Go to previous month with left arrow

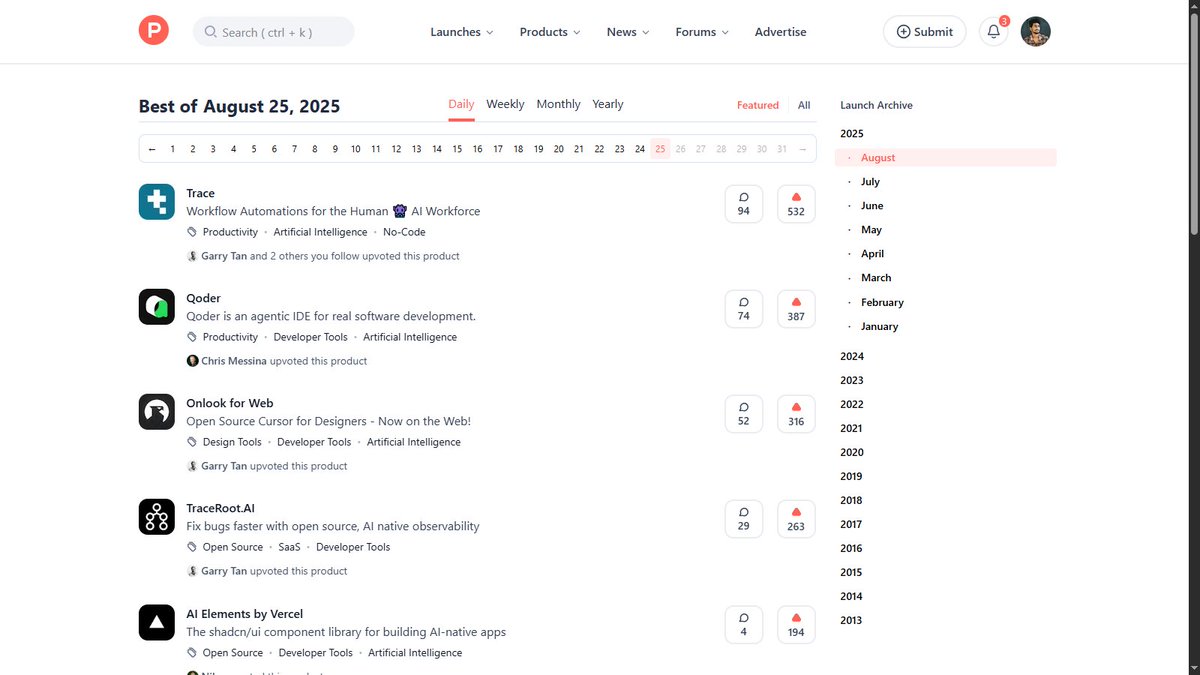coord(152,149)
